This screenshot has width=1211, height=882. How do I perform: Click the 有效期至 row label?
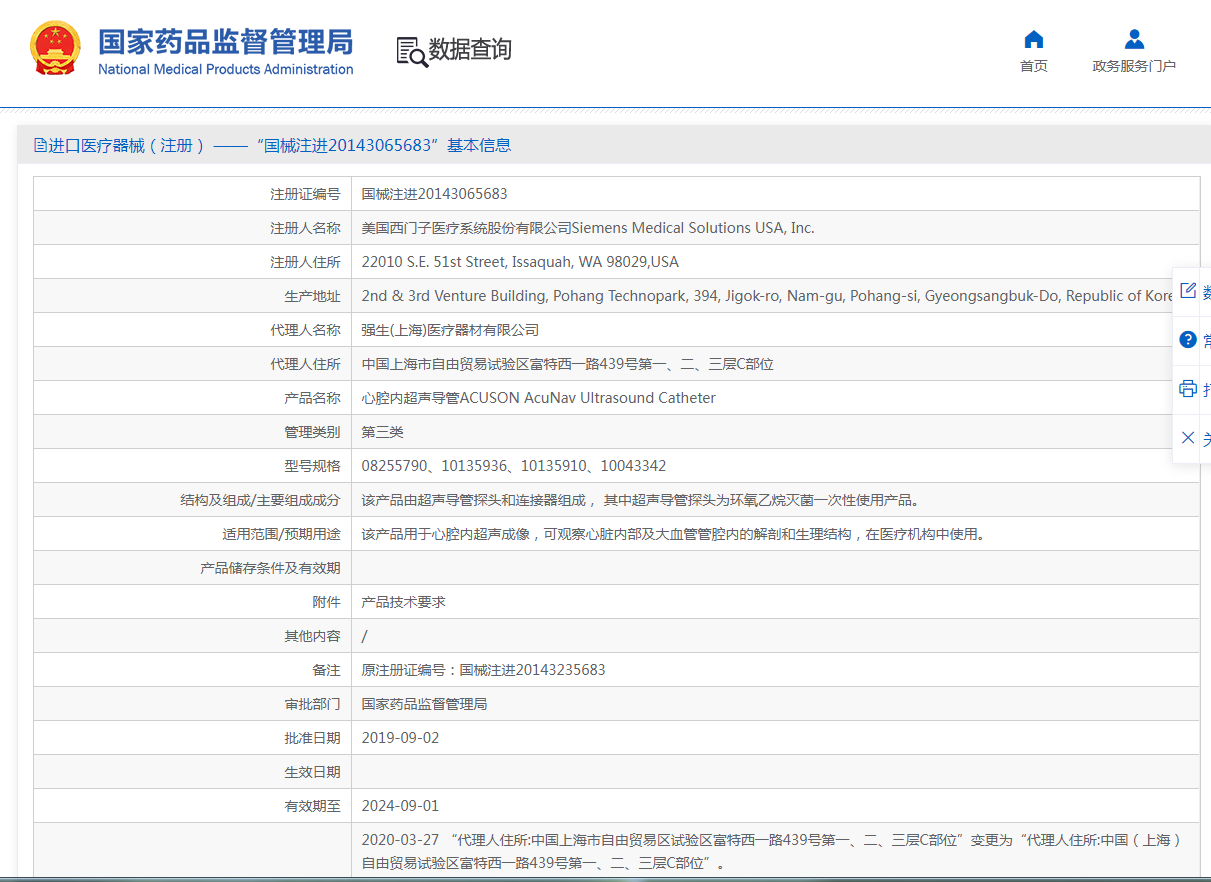point(312,806)
